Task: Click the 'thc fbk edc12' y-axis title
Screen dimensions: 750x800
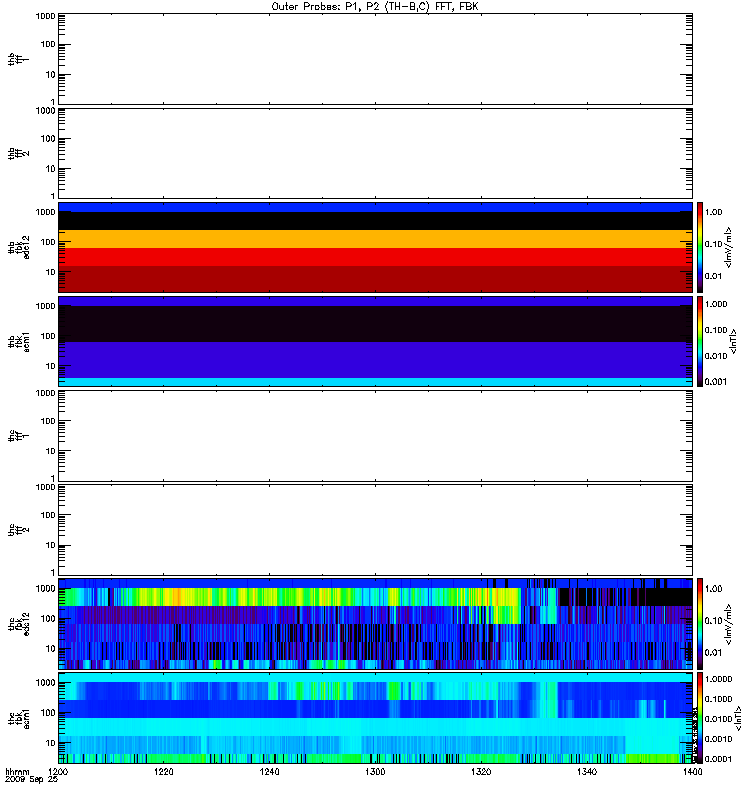Action: tap(19, 623)
